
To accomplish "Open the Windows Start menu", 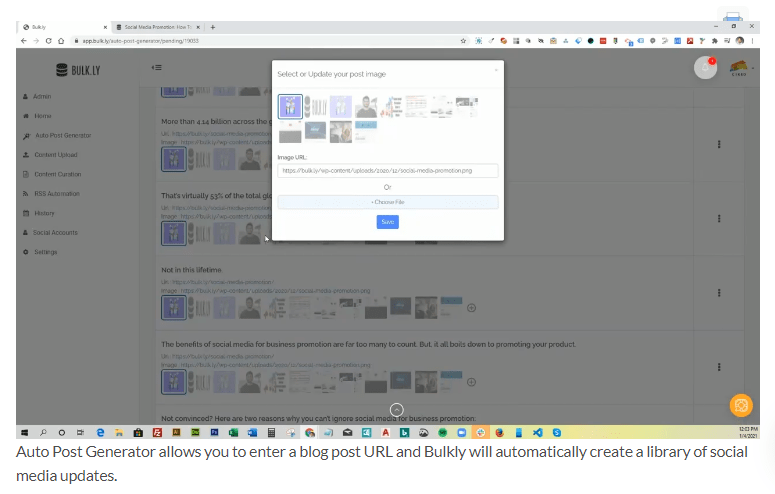I will click(x=24, y=433).
